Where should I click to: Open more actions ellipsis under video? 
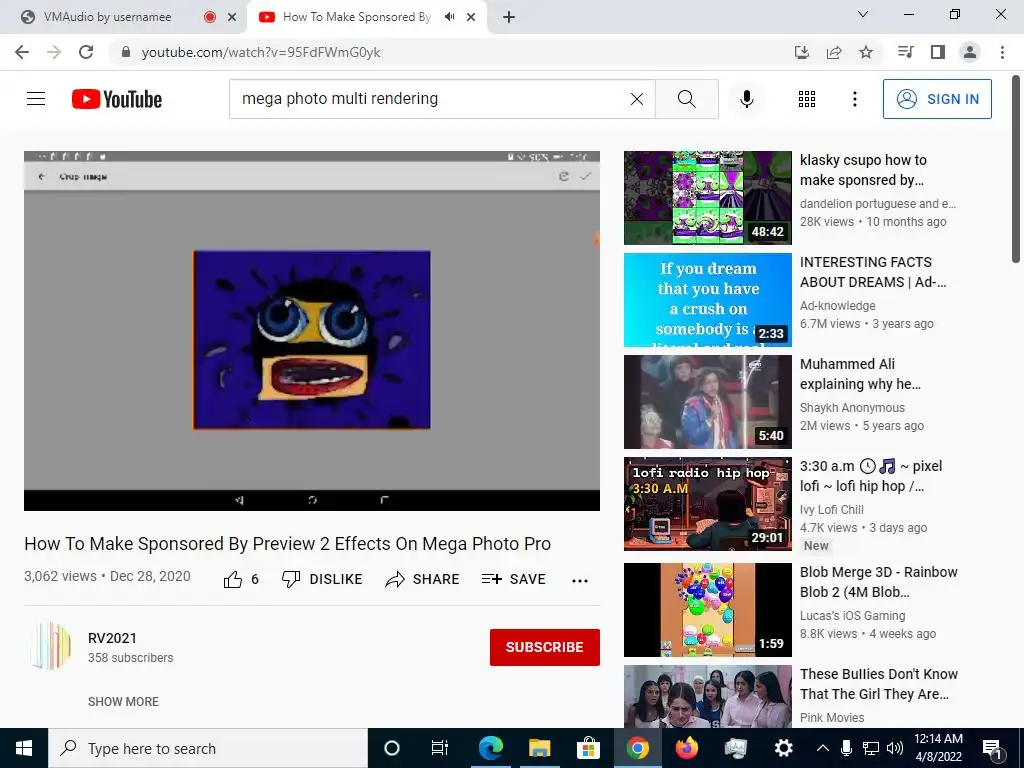(x=580, y=580)
